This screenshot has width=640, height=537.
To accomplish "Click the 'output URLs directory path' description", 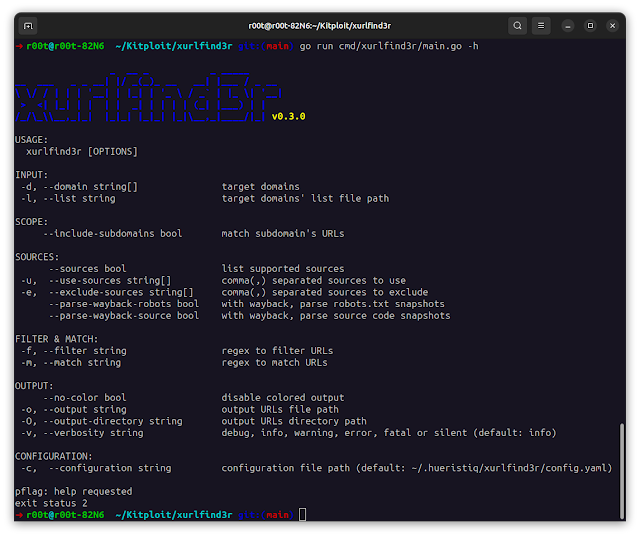I will pos(294,421).
